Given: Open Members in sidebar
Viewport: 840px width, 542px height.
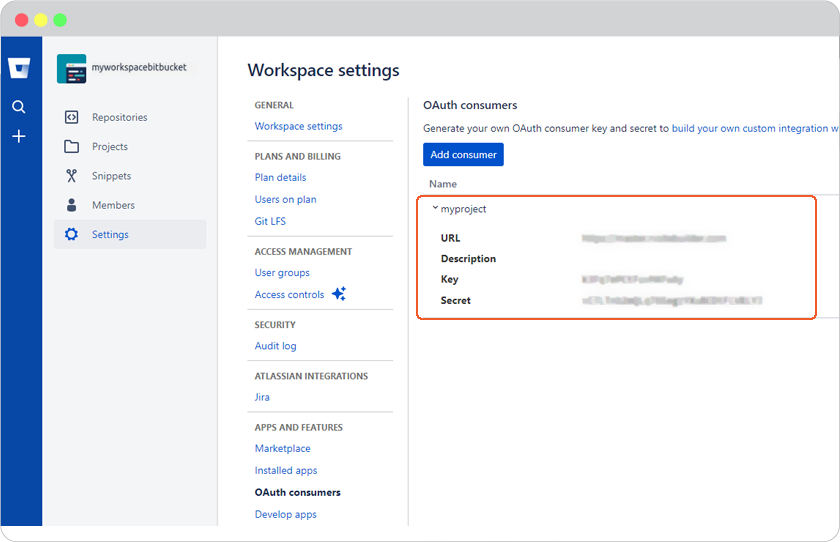Looking at the screenshot, I should pos(113,205).
